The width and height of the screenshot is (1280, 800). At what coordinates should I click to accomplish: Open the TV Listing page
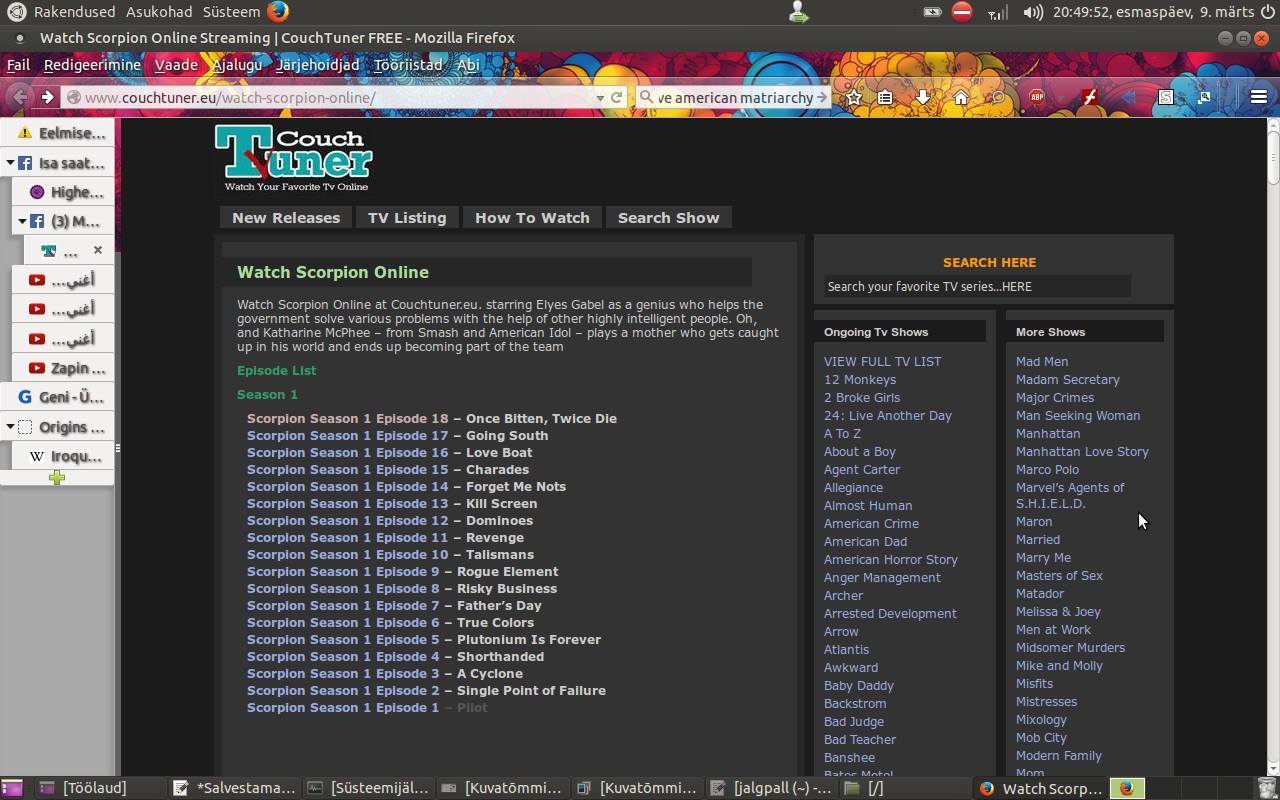407,218
